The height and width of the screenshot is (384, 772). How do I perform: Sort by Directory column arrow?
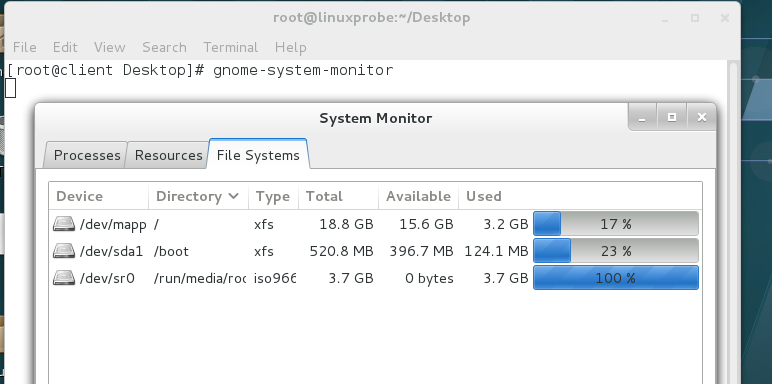[234, 196]
